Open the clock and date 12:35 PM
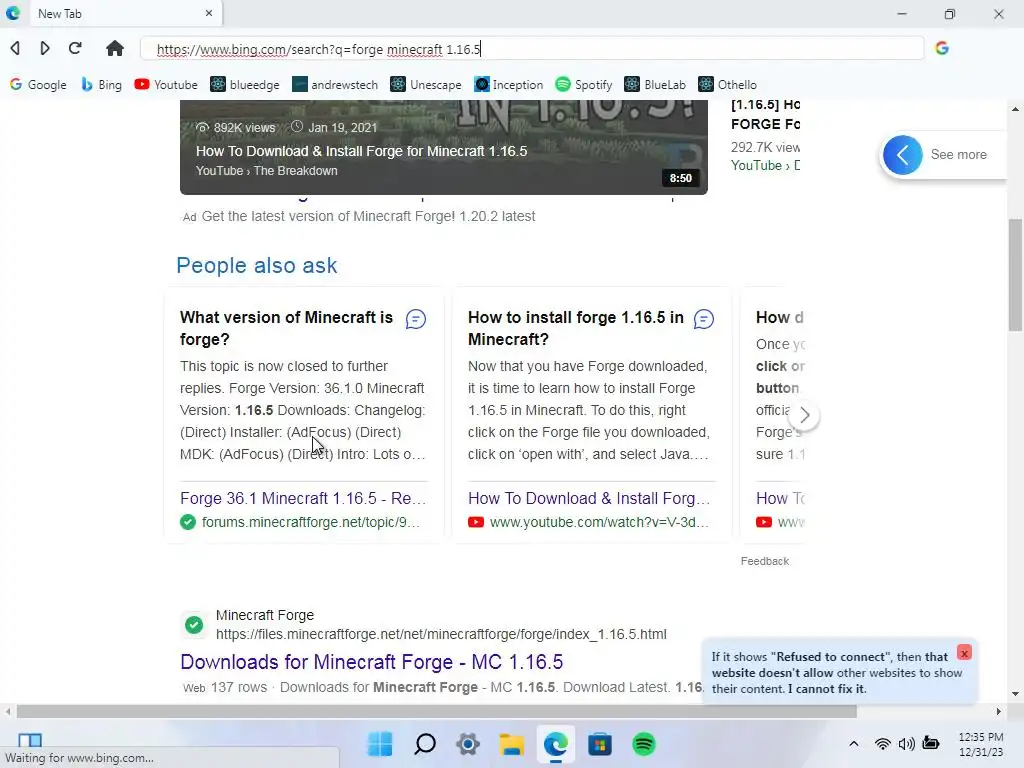This screenshot has height=768, width=1024. pos(981,744)
